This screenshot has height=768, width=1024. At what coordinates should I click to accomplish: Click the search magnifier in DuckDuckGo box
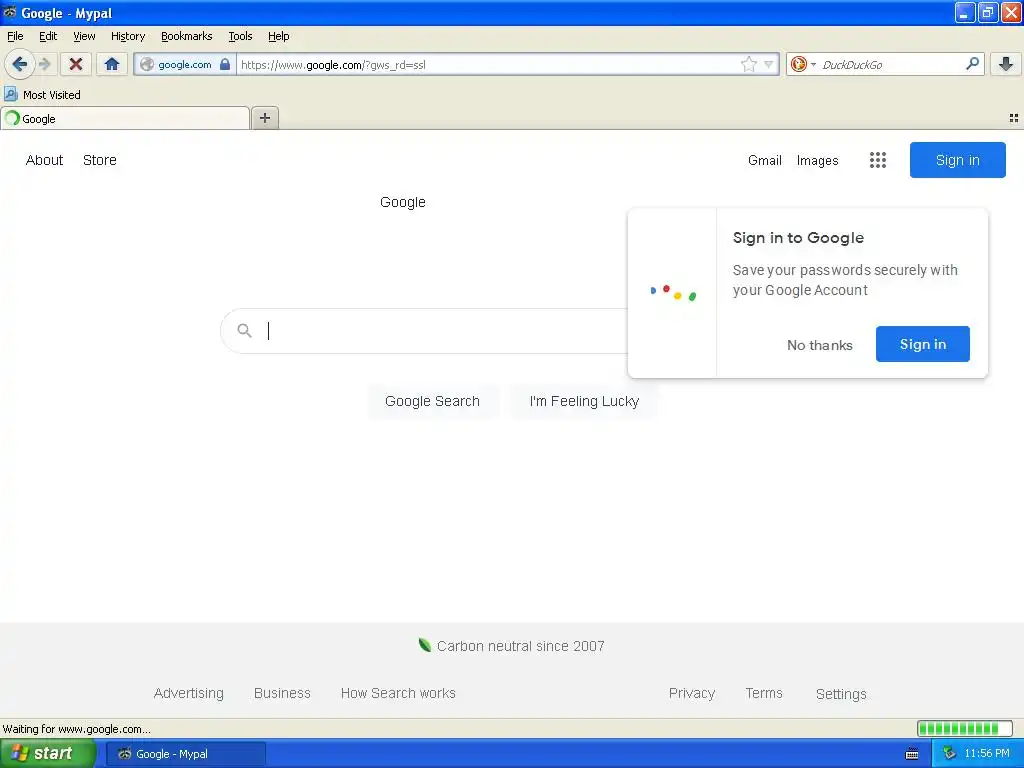pyautogui.click(x=972, y=64)
